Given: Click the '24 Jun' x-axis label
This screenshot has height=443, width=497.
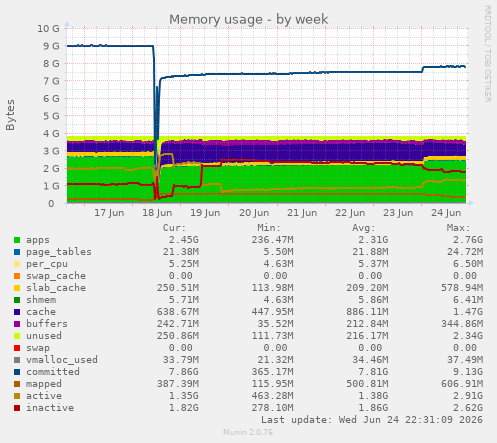Looking at the screenshot, I should [x=446, y=213].
